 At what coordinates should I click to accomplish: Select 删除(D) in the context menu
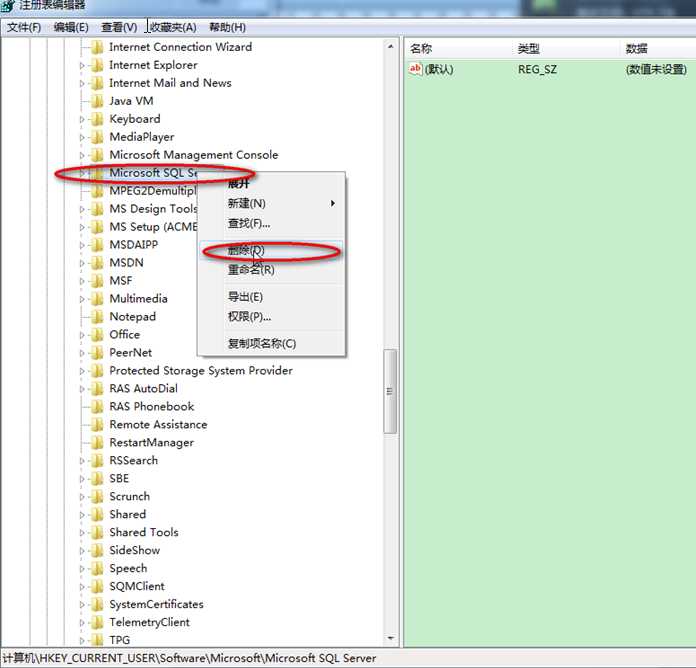click(272, 250)
